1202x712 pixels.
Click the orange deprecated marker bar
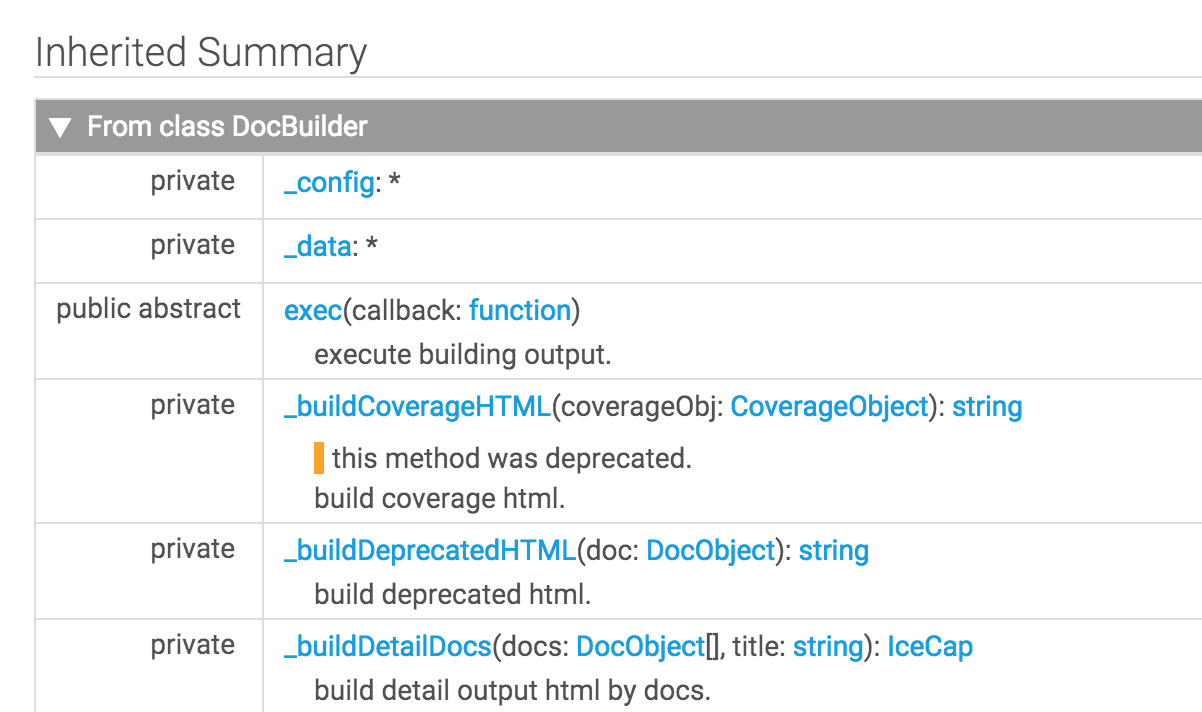click(319, 459)
